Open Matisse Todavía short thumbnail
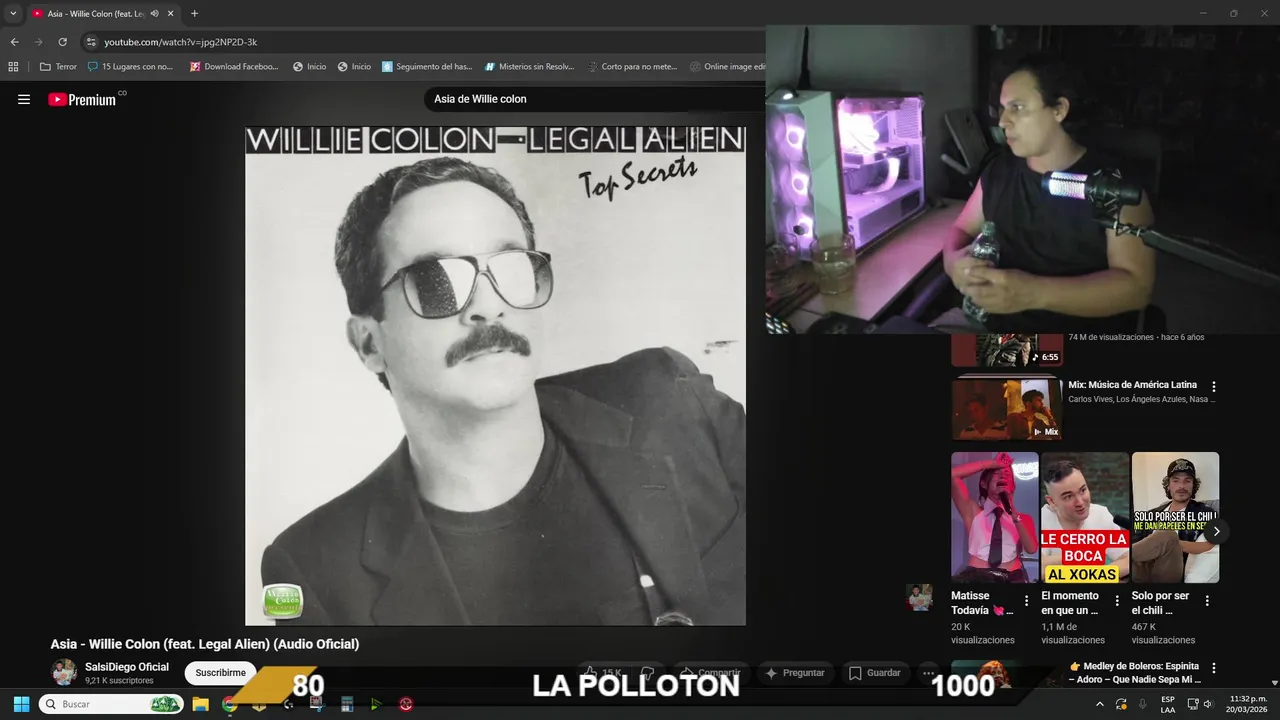 [x=995, y=517]
